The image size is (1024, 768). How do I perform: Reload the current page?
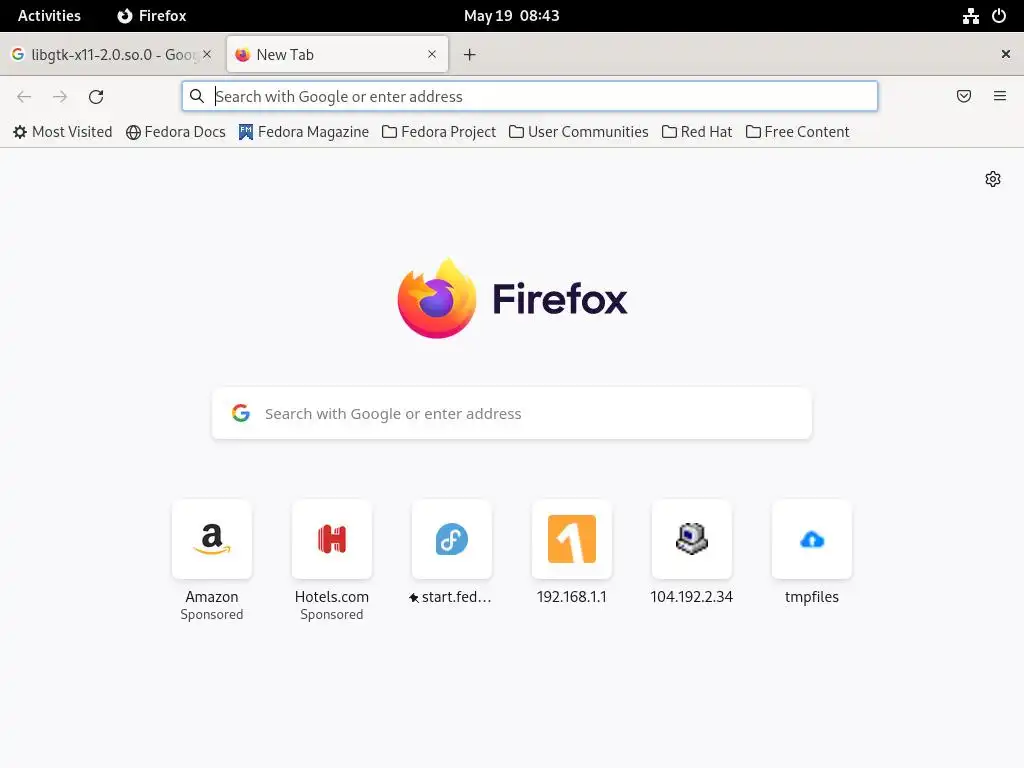point(96,97)
